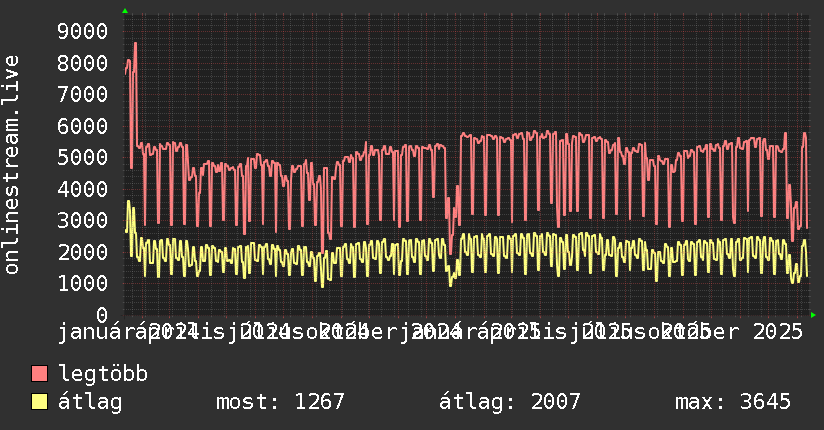Viewport: 824px width, 430px height.
Task: Click the 0 y-axis label
Action: point(102,315)
